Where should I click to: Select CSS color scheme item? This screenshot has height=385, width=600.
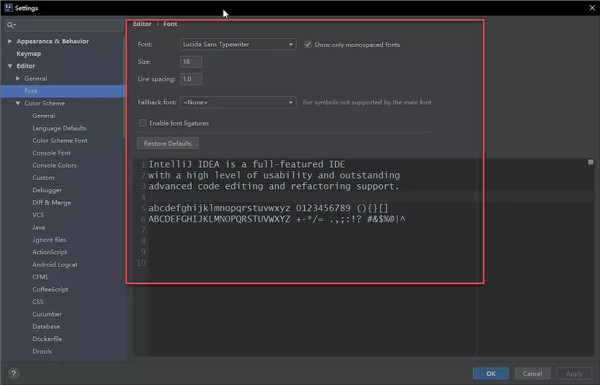(x=38, y=302)
